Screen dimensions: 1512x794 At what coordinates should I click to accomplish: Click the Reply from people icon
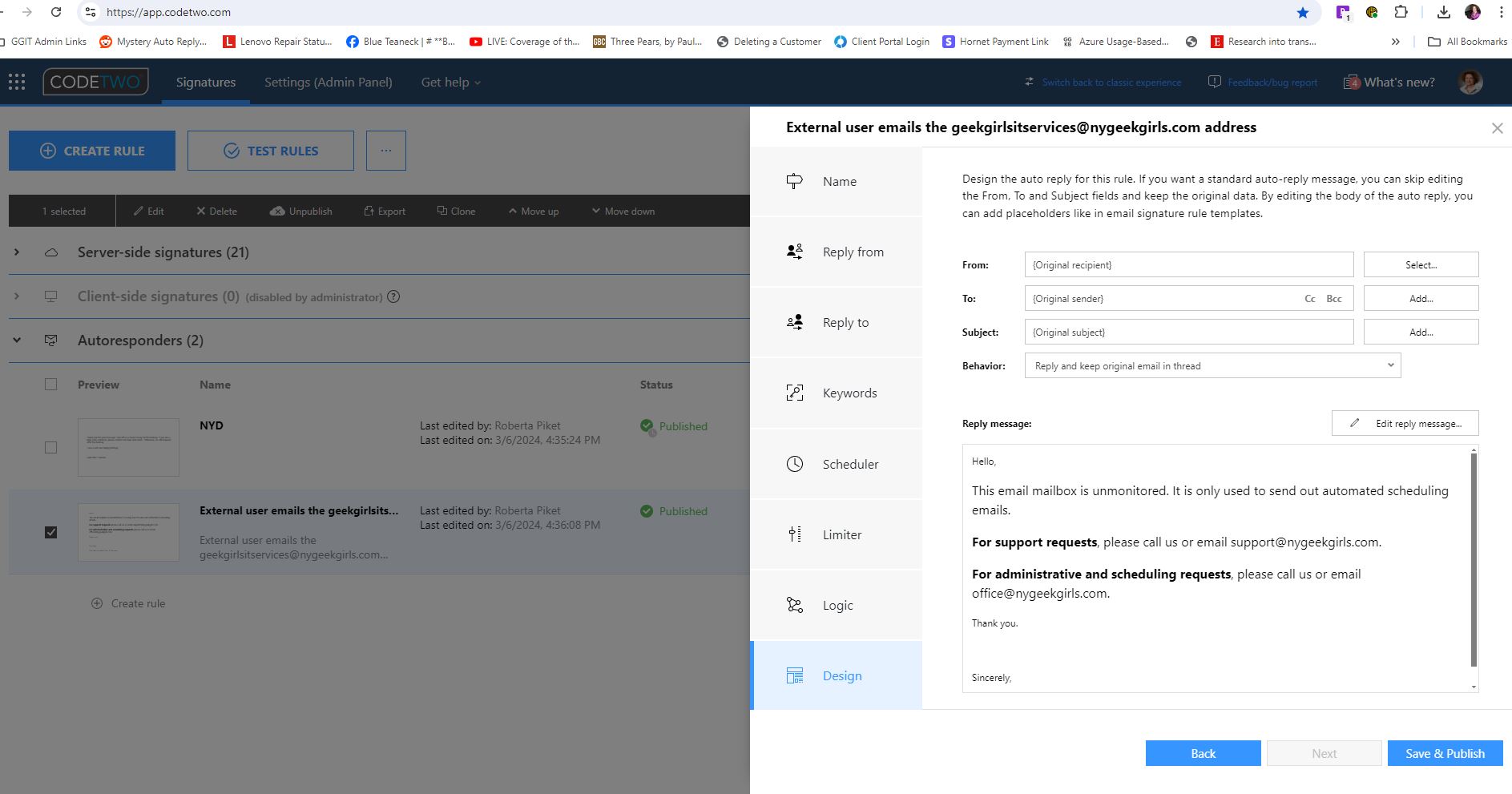pyautogui.click(x=794, y=252)
